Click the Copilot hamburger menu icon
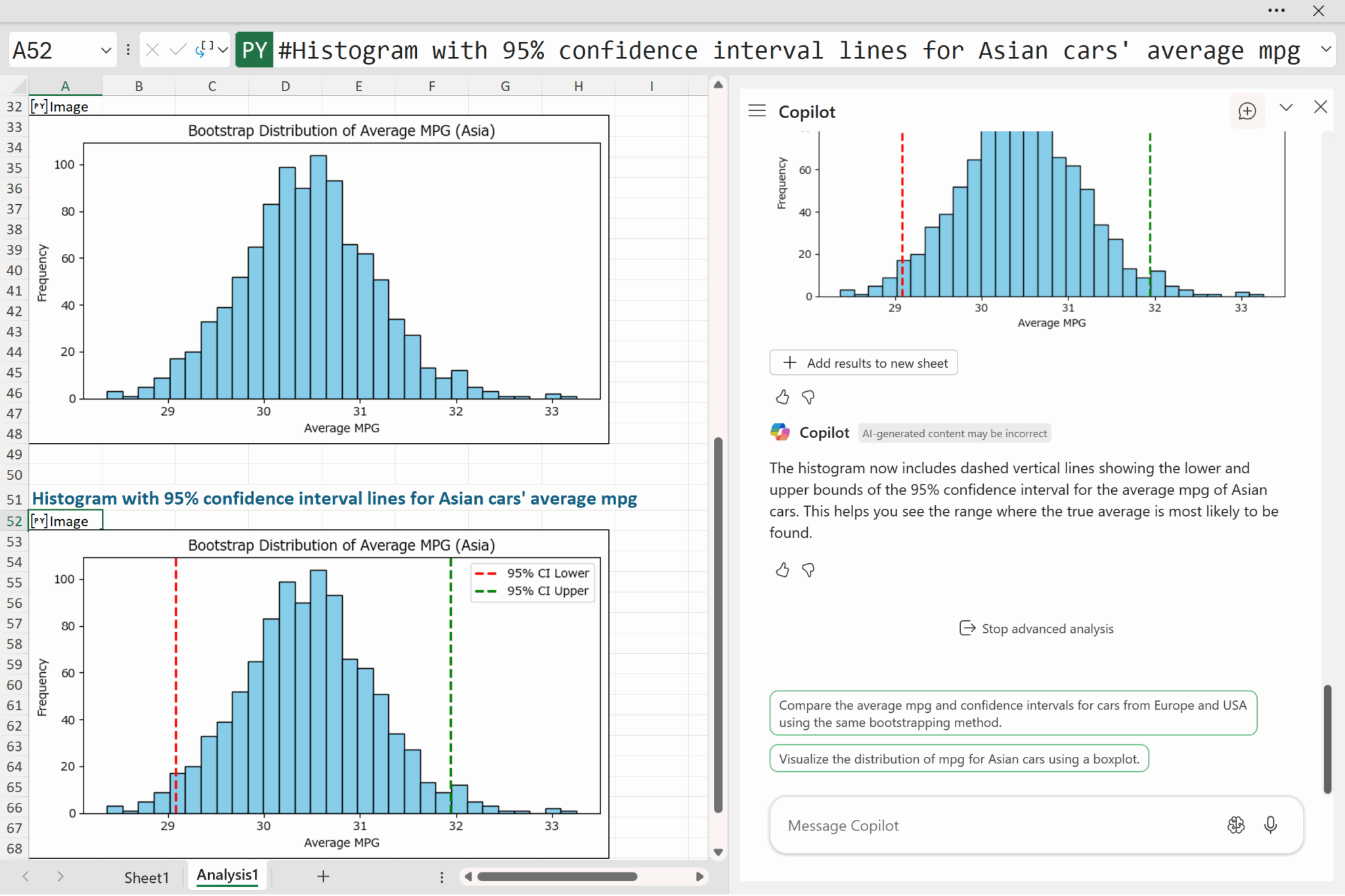The height and width of the screenshot is (896, 1345). (x=757, y=111)
